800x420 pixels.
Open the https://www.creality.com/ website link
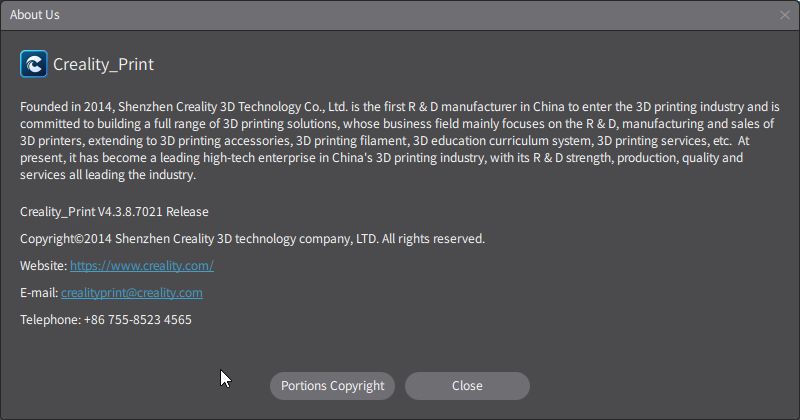pos(142,266)
